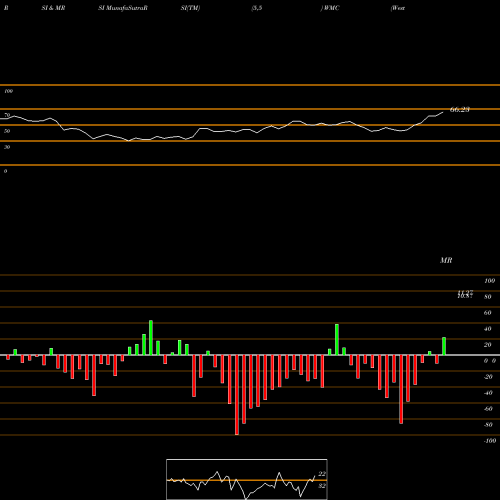
Task: Click the 'SI(TM)' header text
Action: pos(190,8)
